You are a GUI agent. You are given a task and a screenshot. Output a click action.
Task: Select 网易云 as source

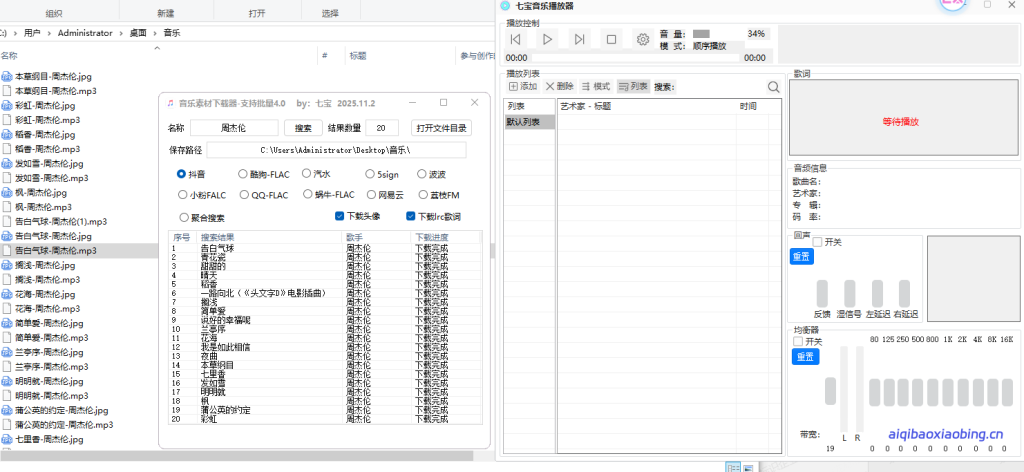pos(371,195)
